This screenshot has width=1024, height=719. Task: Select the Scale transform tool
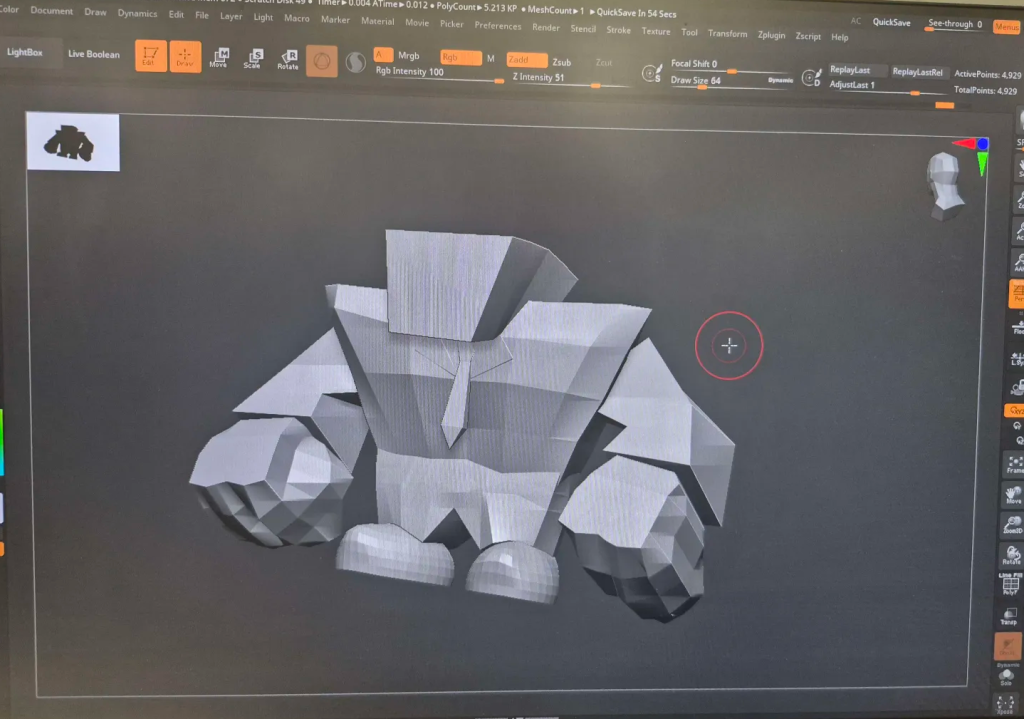(254, 59)
